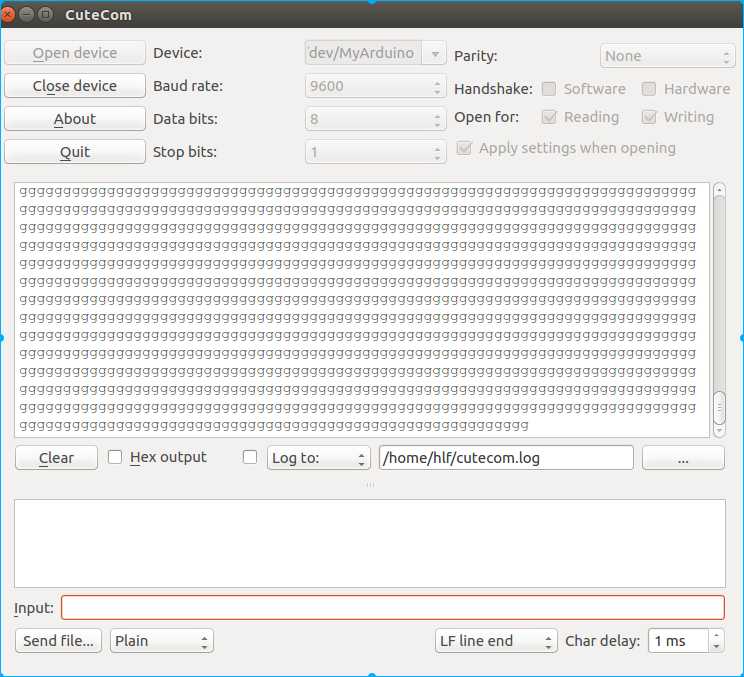Click the log file path field
Image resolution: width=744 pixels, height=677 pixels.
[506, 458]
